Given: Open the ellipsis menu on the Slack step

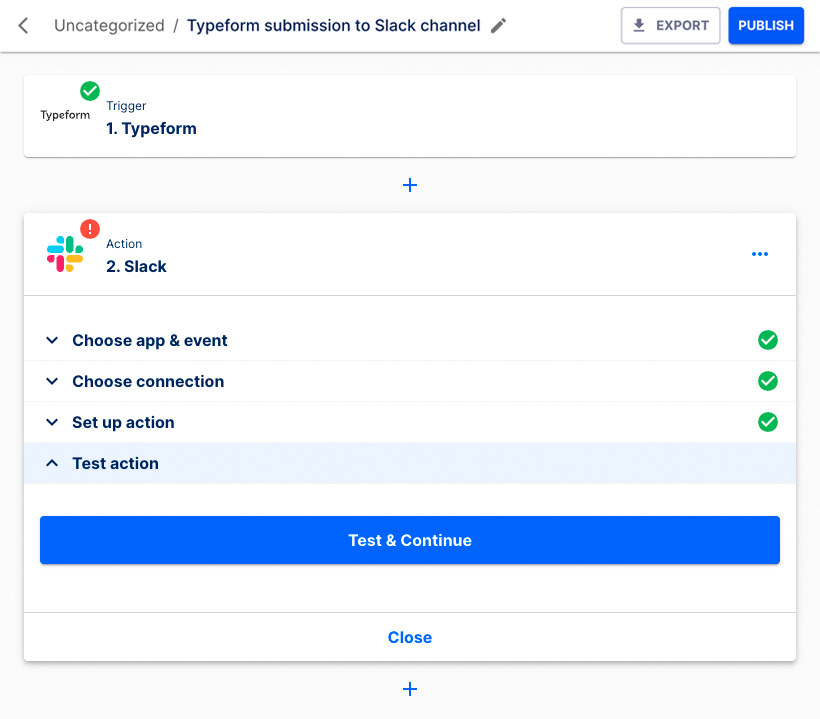Looking at the screenshot, I should [760, 253].
